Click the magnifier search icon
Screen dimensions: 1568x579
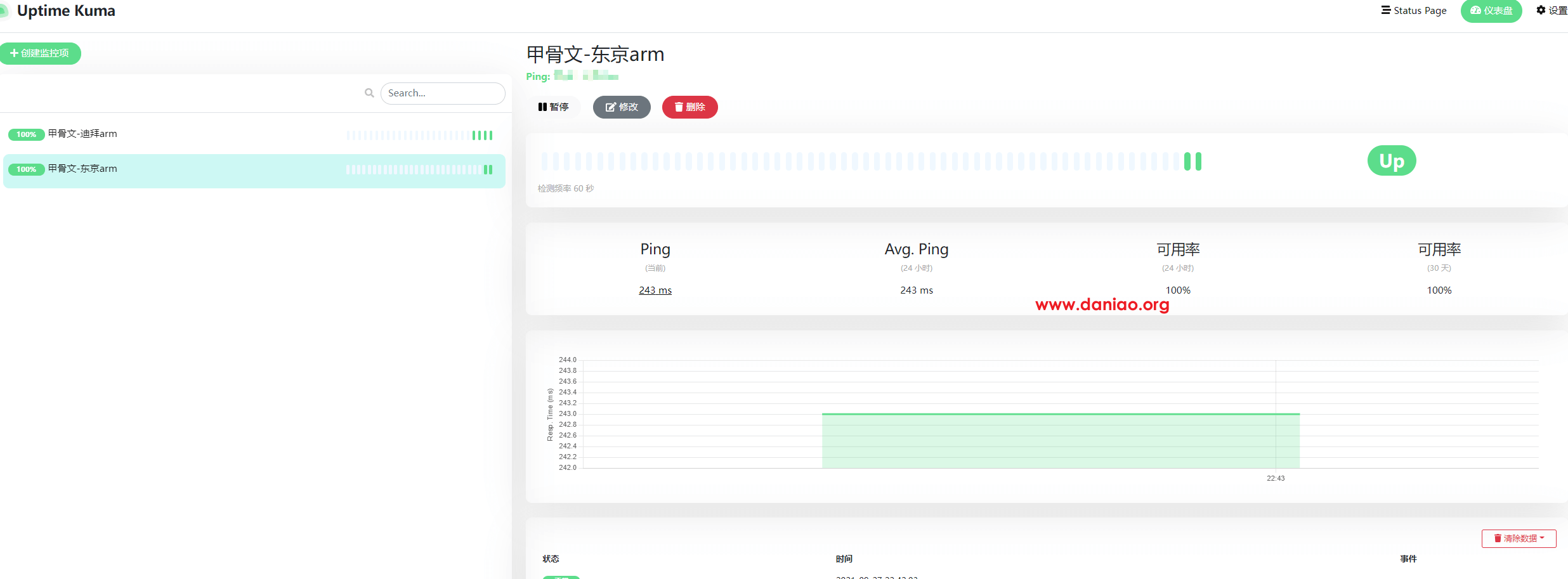pyautogui.click(x=369, y=93)
